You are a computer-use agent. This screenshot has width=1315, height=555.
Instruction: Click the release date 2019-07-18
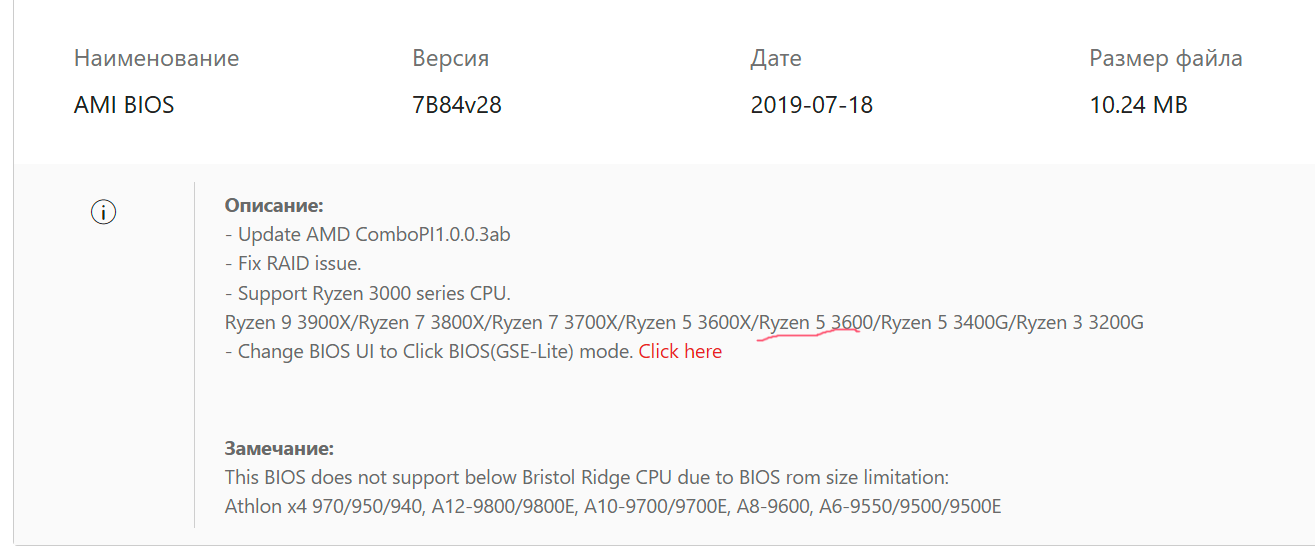pos(812,105)
